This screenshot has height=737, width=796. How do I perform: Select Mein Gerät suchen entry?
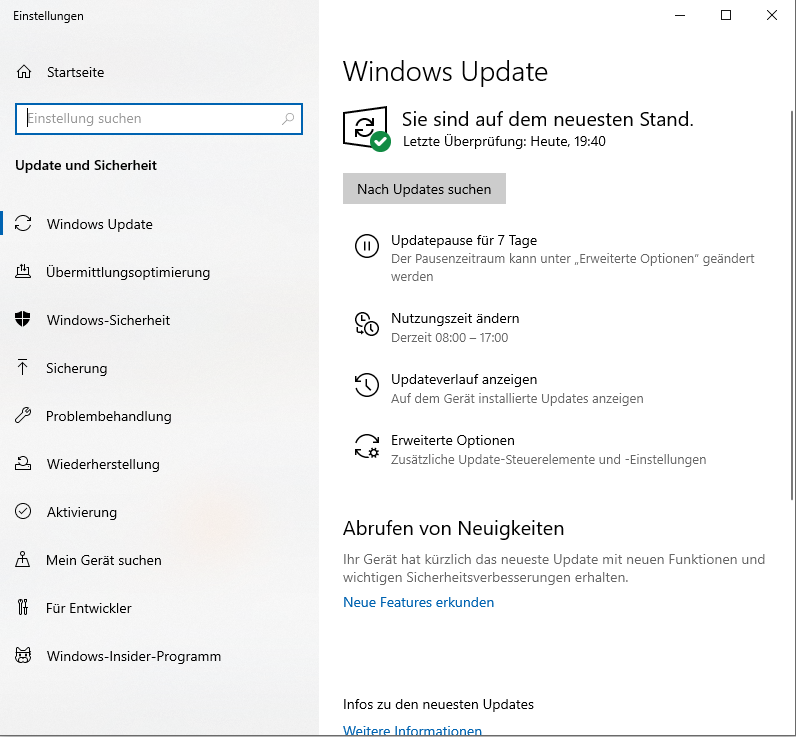click(104, 560)
